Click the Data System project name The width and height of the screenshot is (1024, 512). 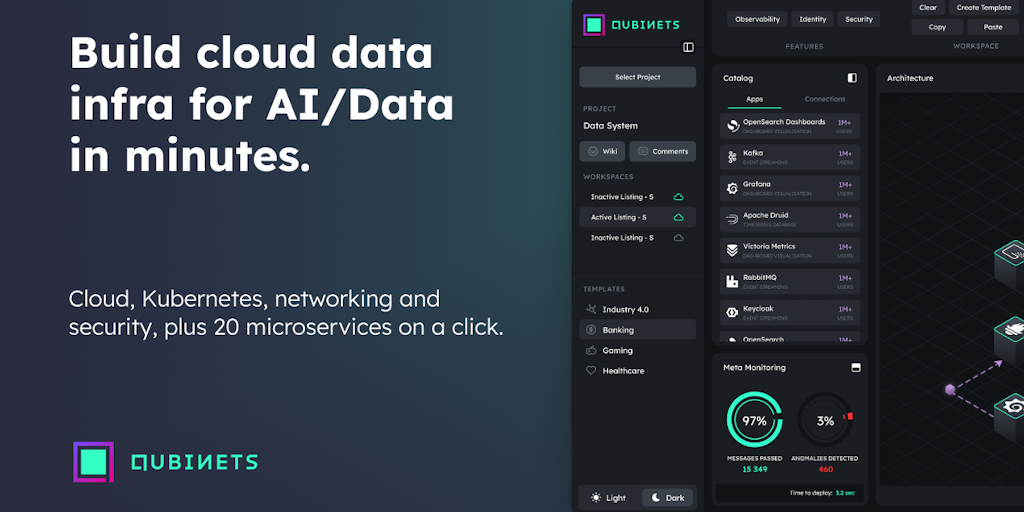click(610, 125)
